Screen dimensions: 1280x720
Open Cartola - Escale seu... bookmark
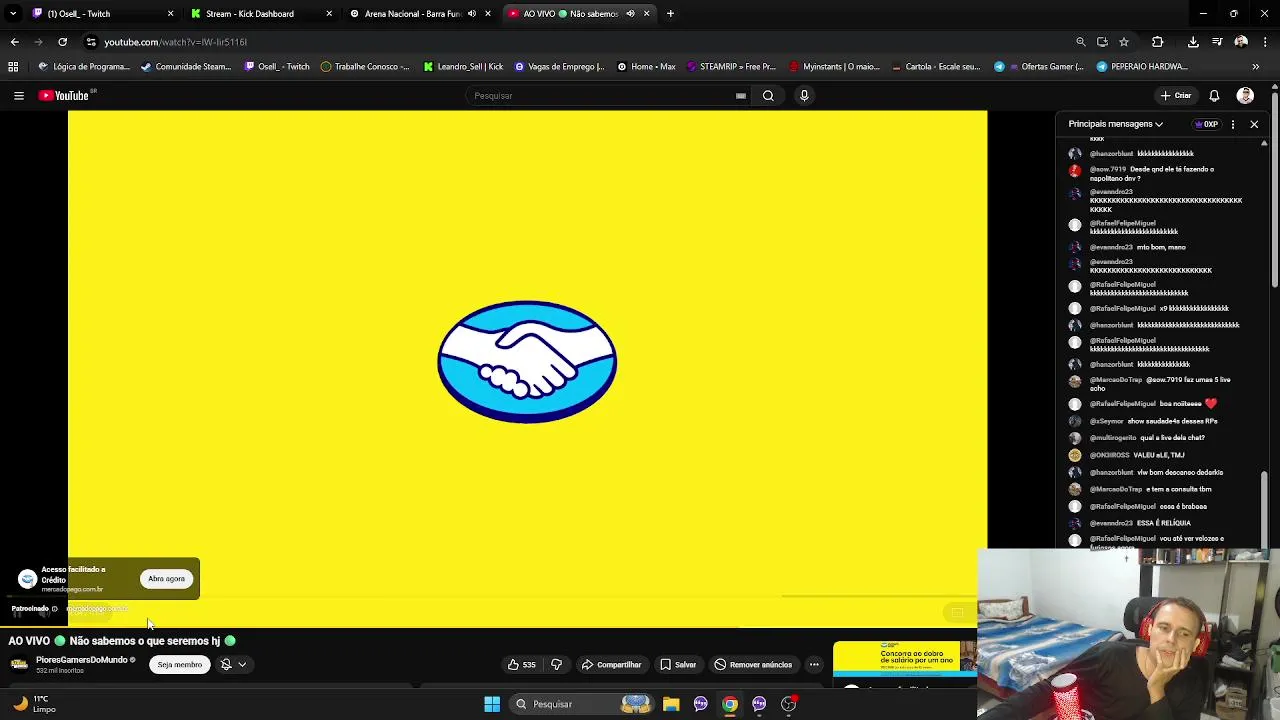[935, 67]
